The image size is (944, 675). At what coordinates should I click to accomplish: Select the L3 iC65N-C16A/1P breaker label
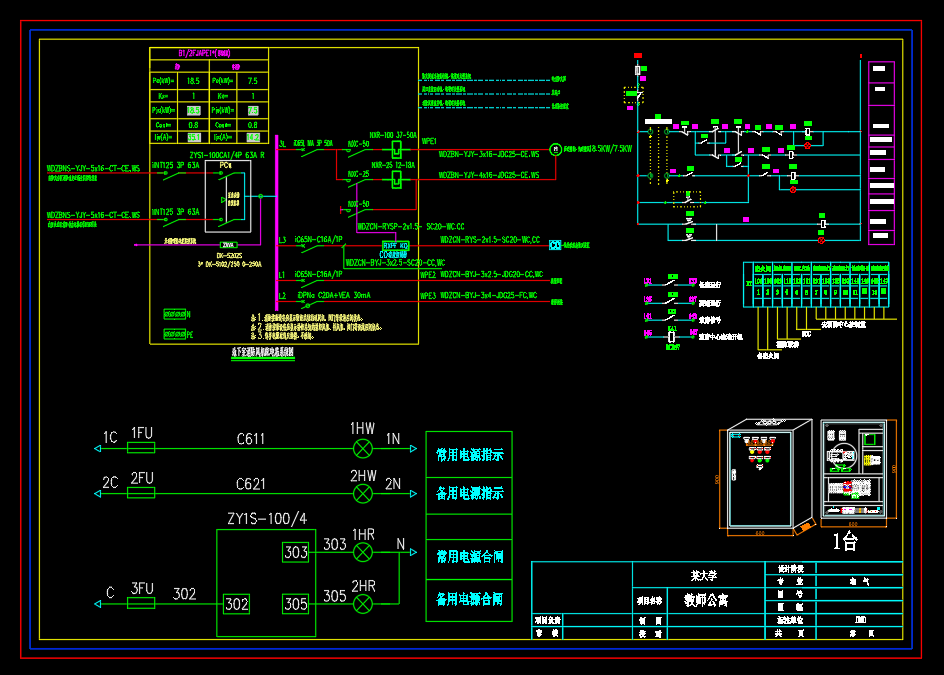coord(318,240)
